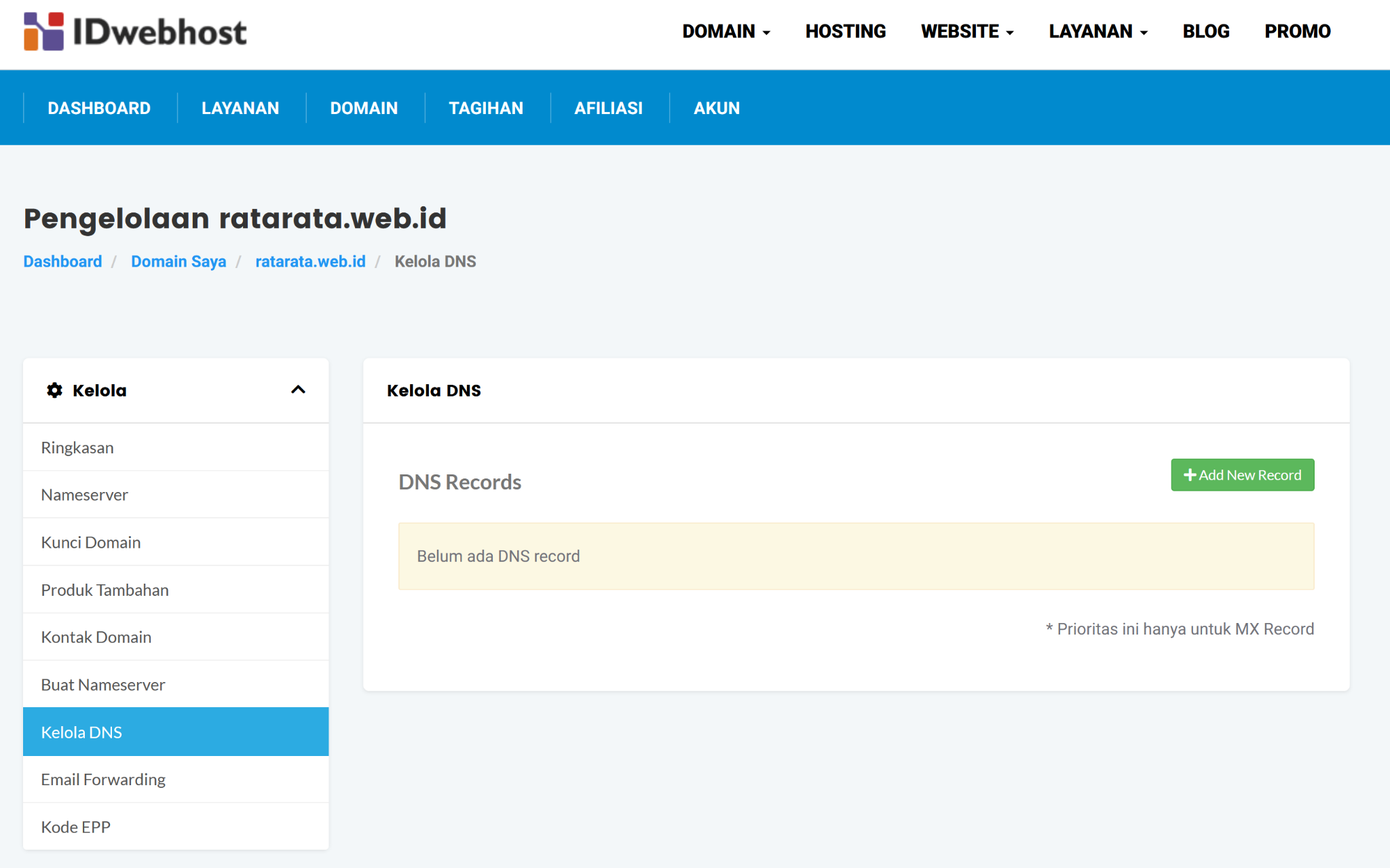Screen dimensions: 1390x868
Task: Open DOMAIN tab in blue bar
Action: pyautogui.click(x=364, y=108)
